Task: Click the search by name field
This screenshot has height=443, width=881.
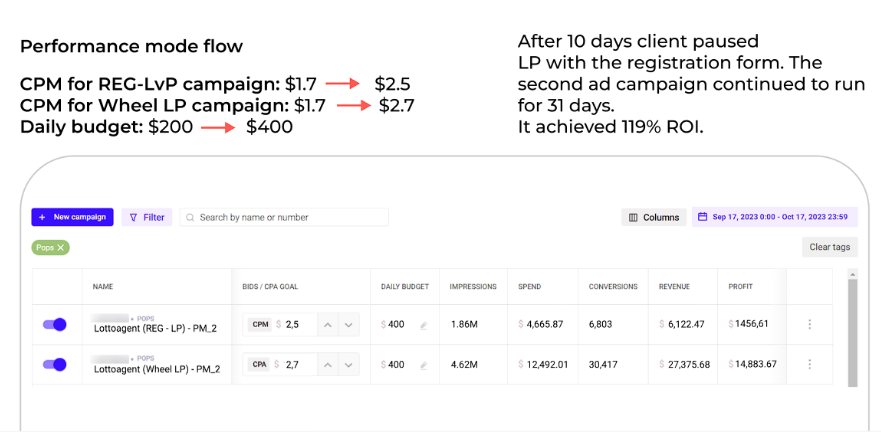Action: [x=284, y=217]
